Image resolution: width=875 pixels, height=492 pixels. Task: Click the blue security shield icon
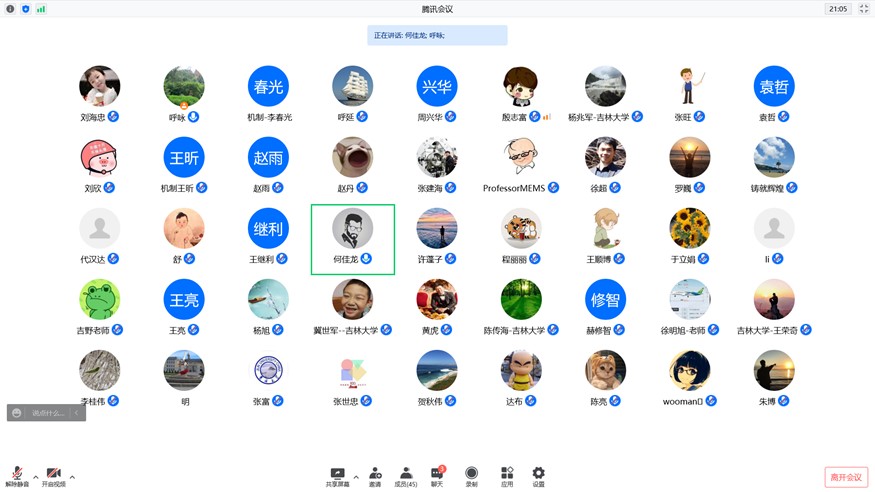pos(26,9)
